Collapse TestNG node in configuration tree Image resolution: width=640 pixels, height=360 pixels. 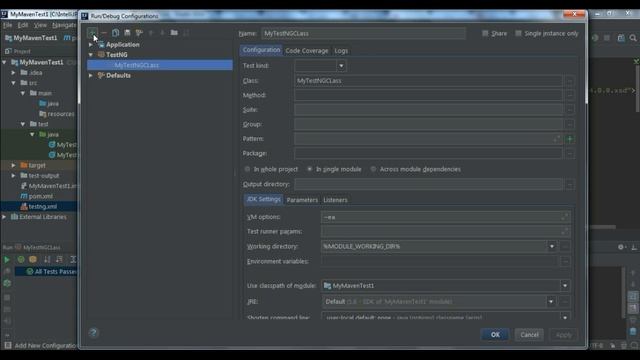pos(91,55)
